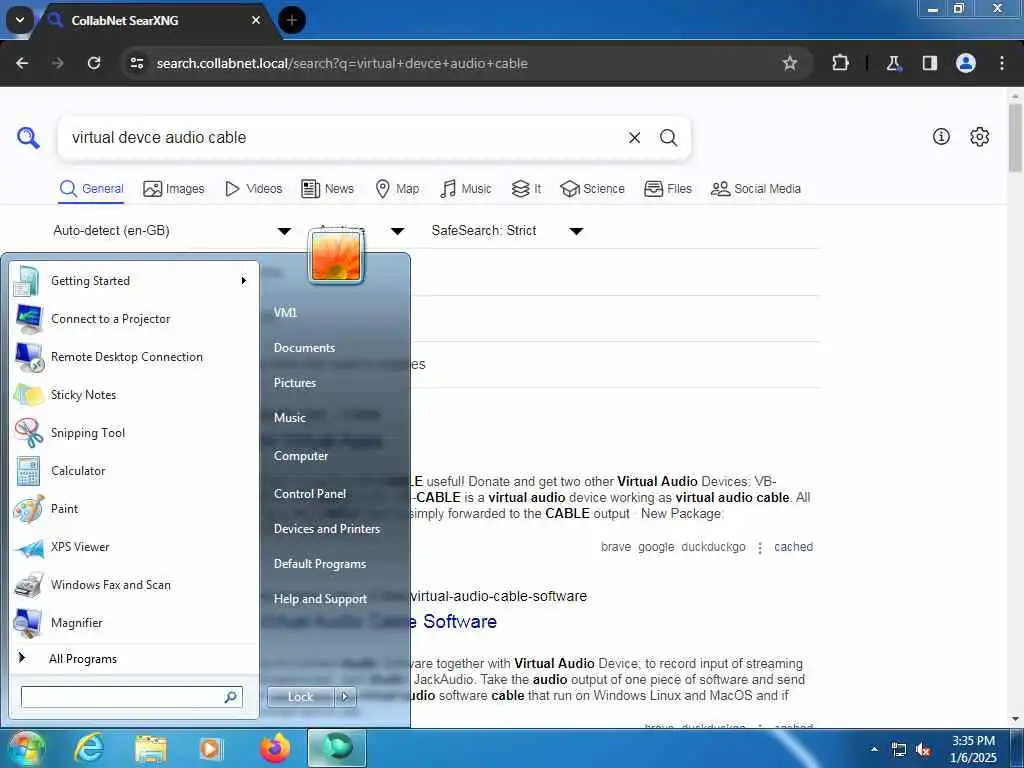Click the Start menu search box
Viewport: 1024px width, 768px height.
coord(131,697)
